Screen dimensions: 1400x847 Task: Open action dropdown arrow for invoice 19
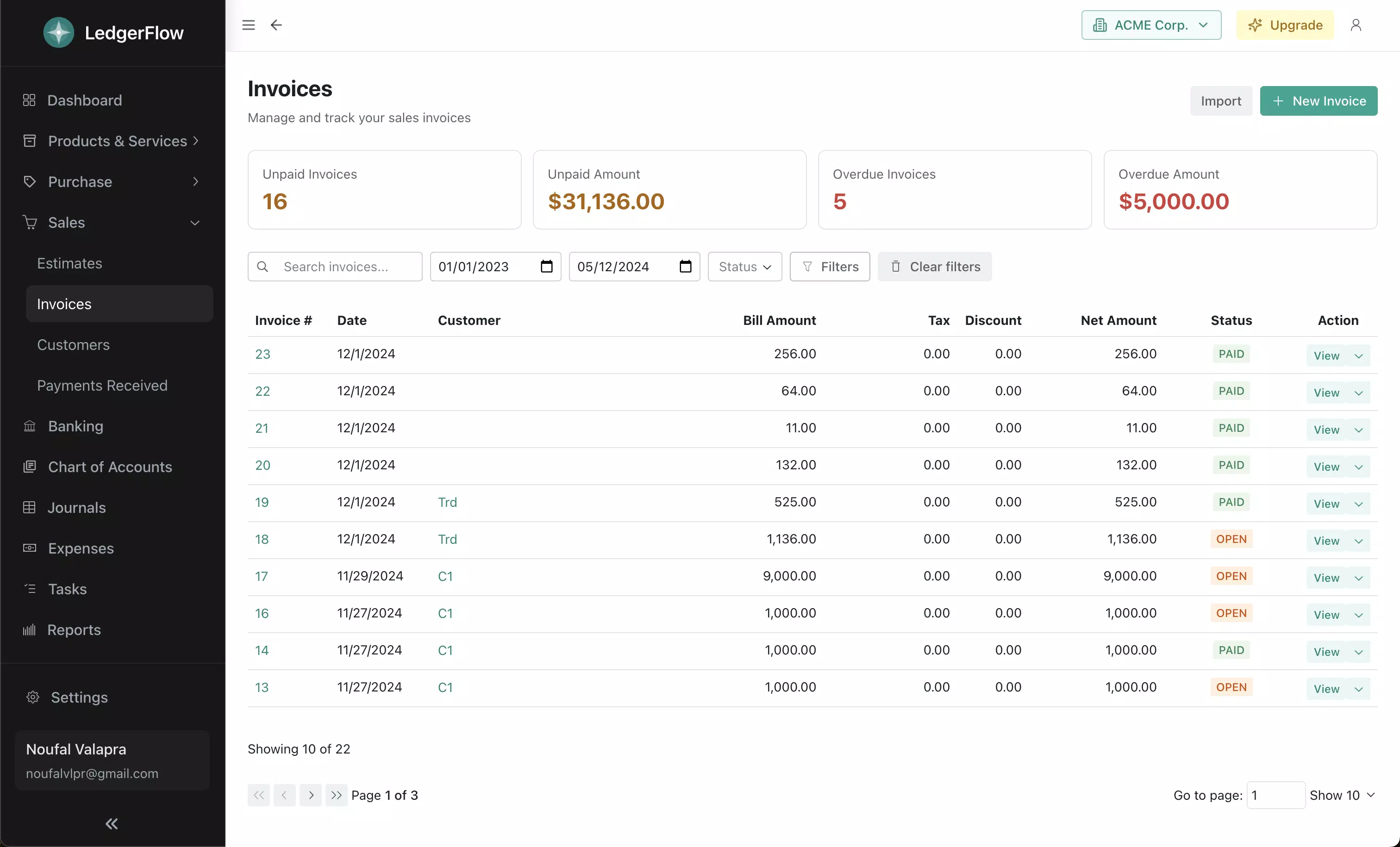pyautogui.click(x=1358, y=504)
